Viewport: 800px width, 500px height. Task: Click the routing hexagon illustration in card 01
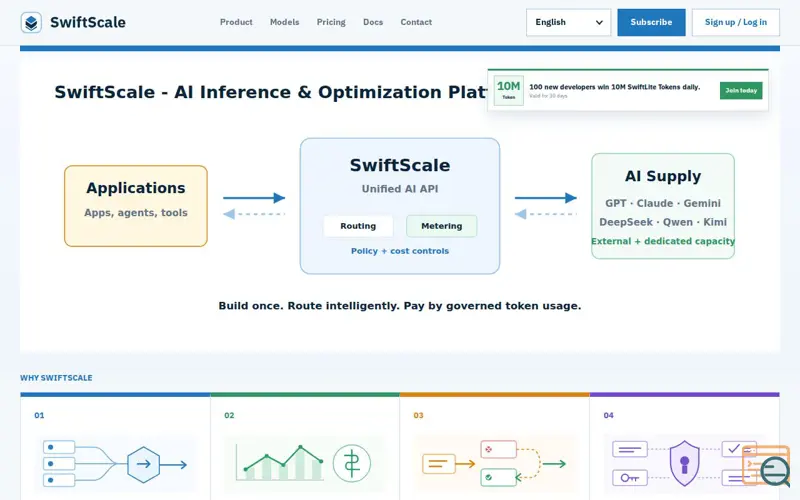point(143,464)
